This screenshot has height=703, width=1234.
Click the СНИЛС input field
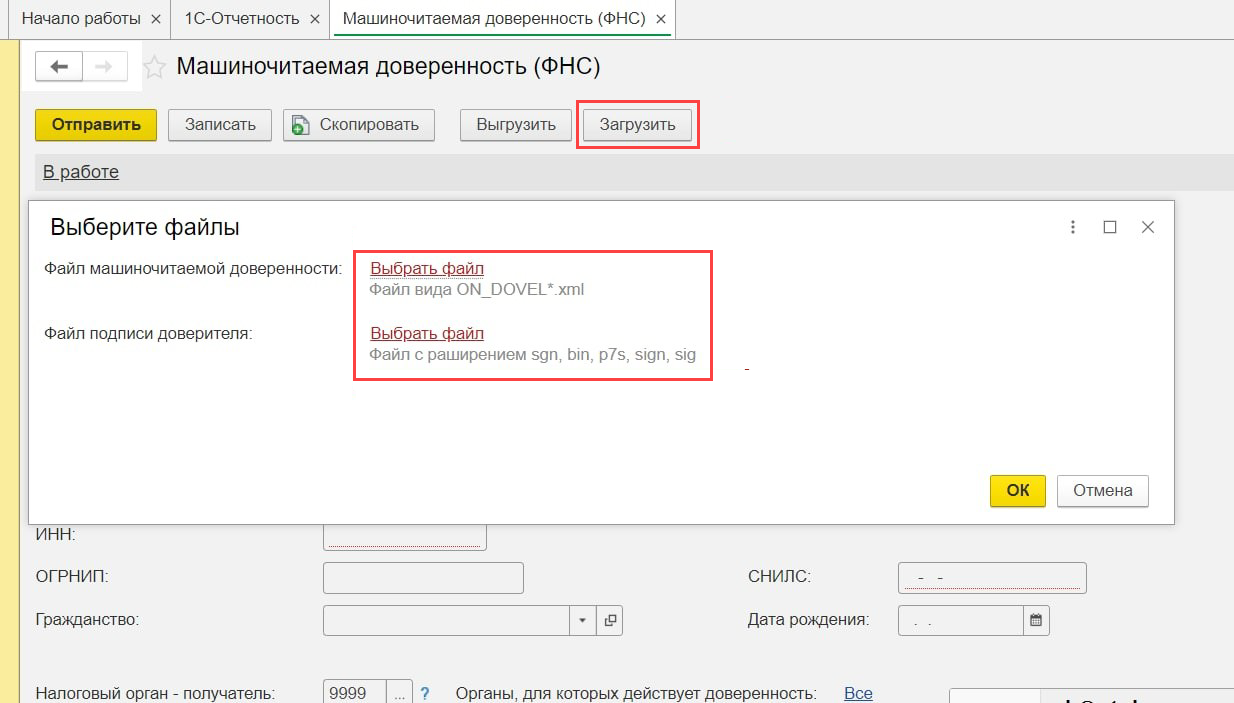click(x=992, y=578)
